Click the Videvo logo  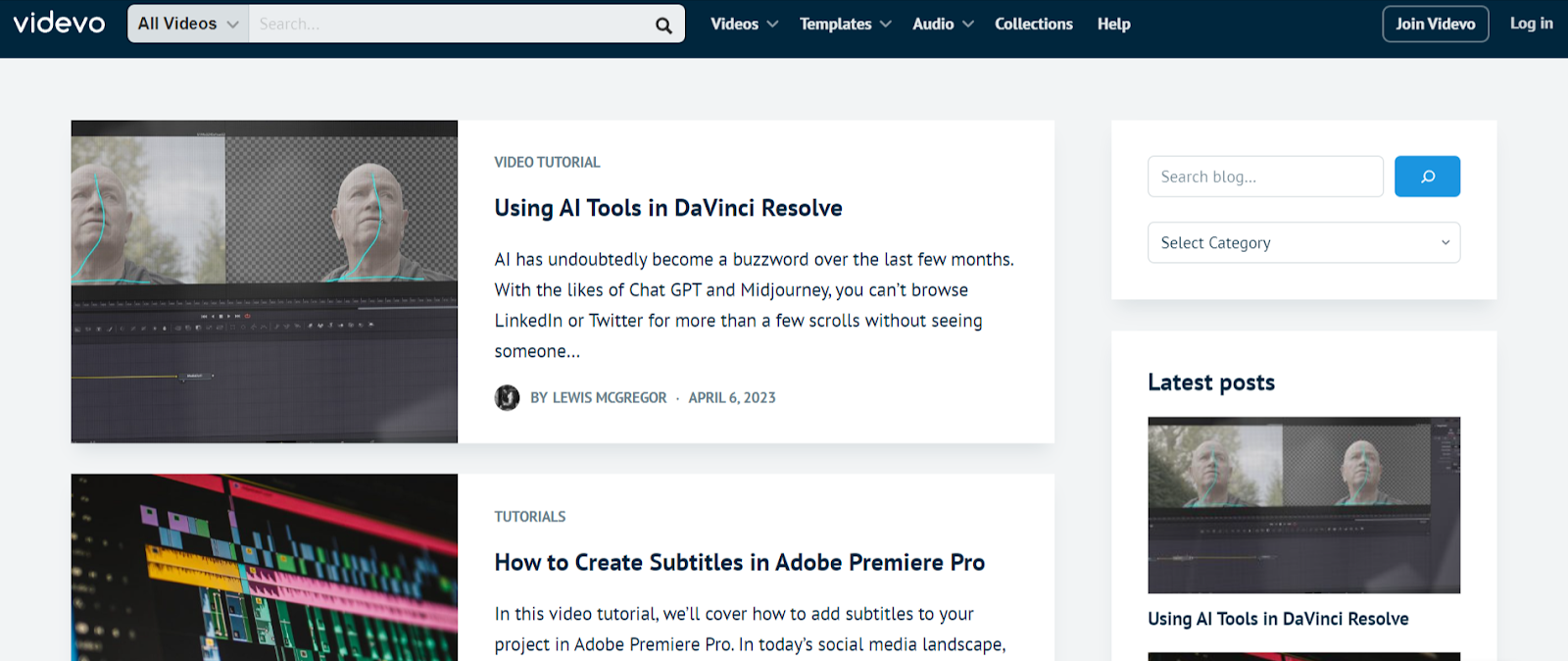59,23
